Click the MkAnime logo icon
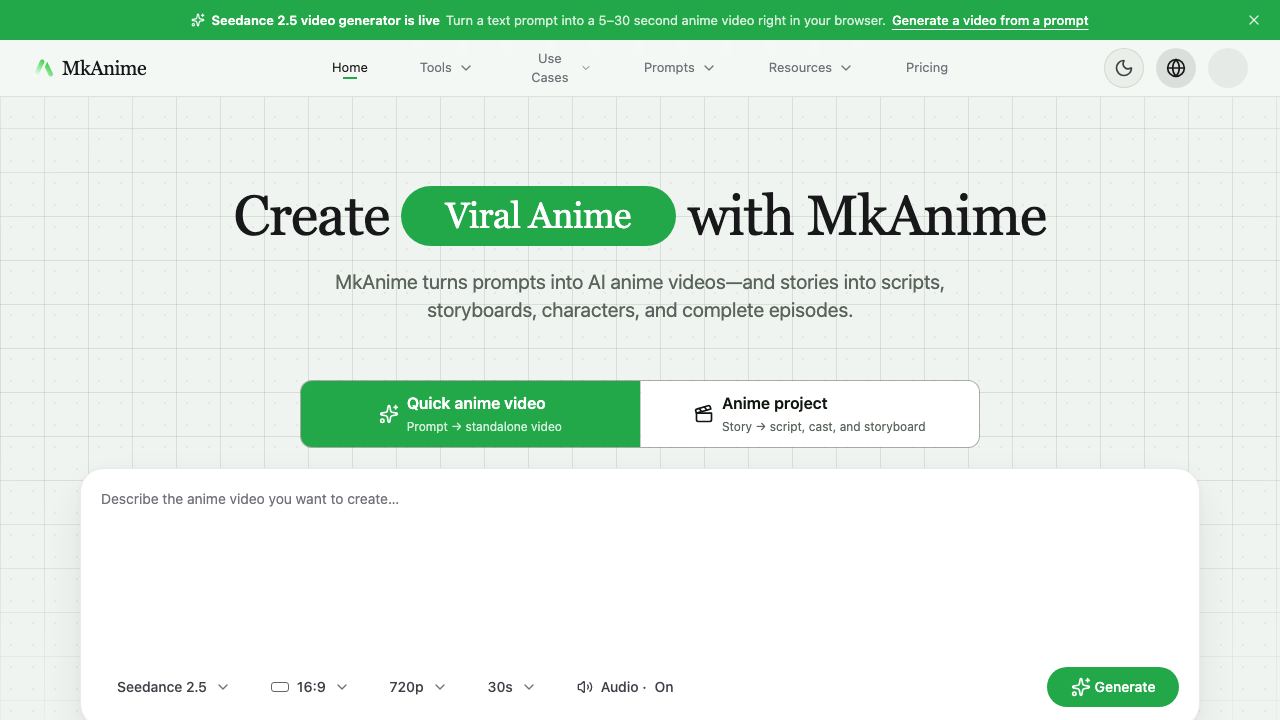The image size is (1280, 720). [44, 68]
